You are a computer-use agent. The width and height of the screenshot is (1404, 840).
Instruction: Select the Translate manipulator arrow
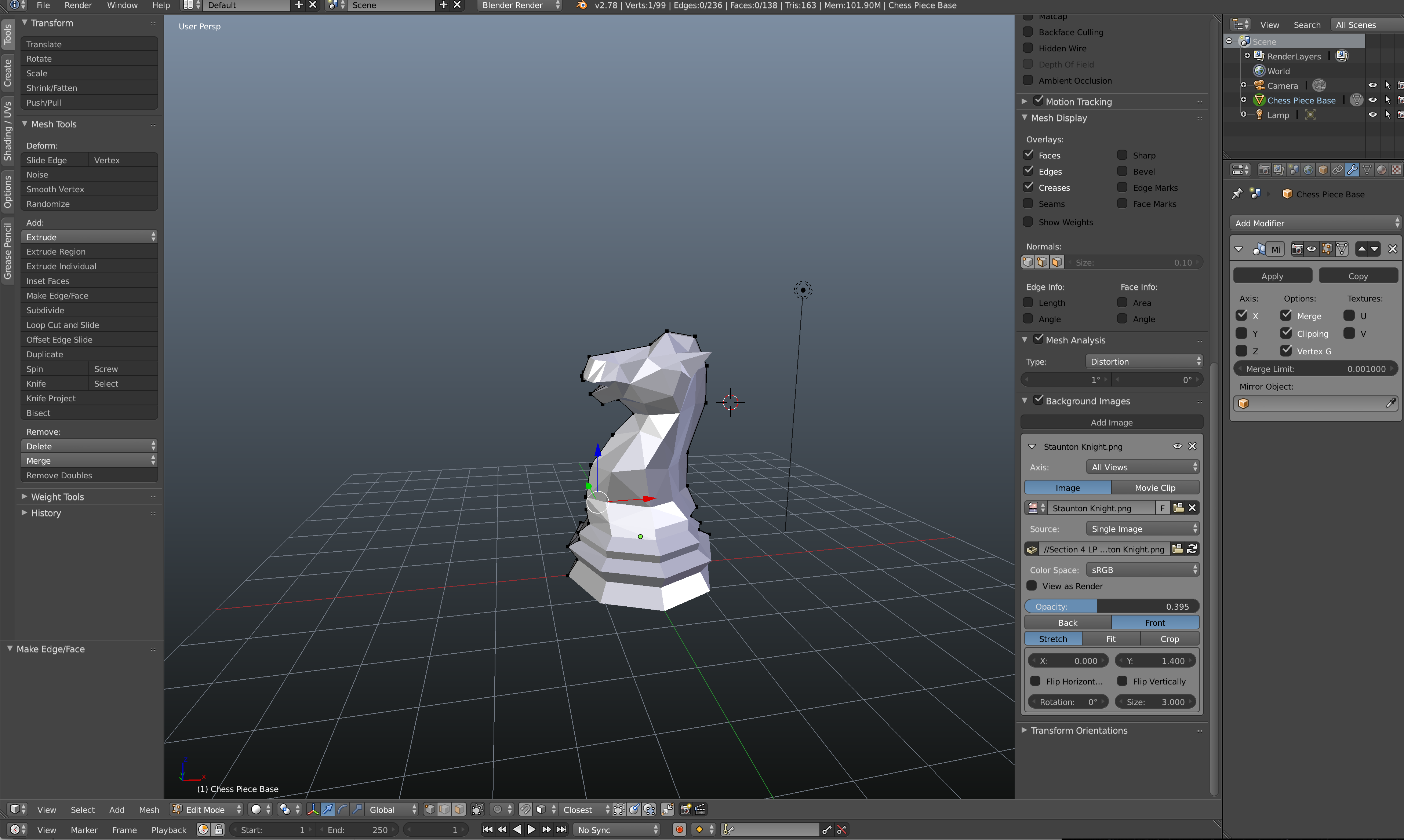click(328, 810)
